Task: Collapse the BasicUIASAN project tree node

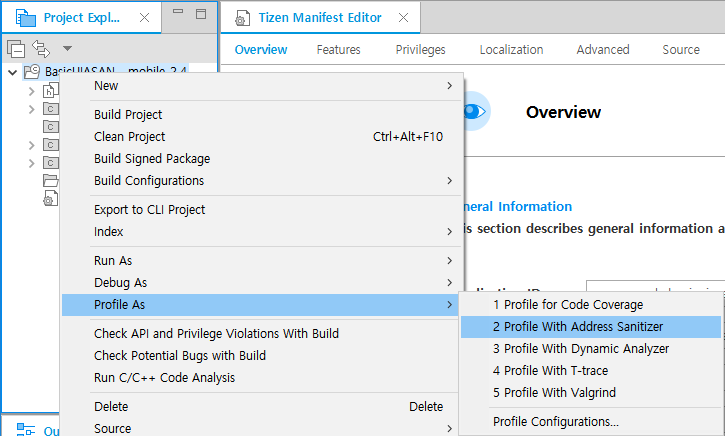Action: click(12, 72)
